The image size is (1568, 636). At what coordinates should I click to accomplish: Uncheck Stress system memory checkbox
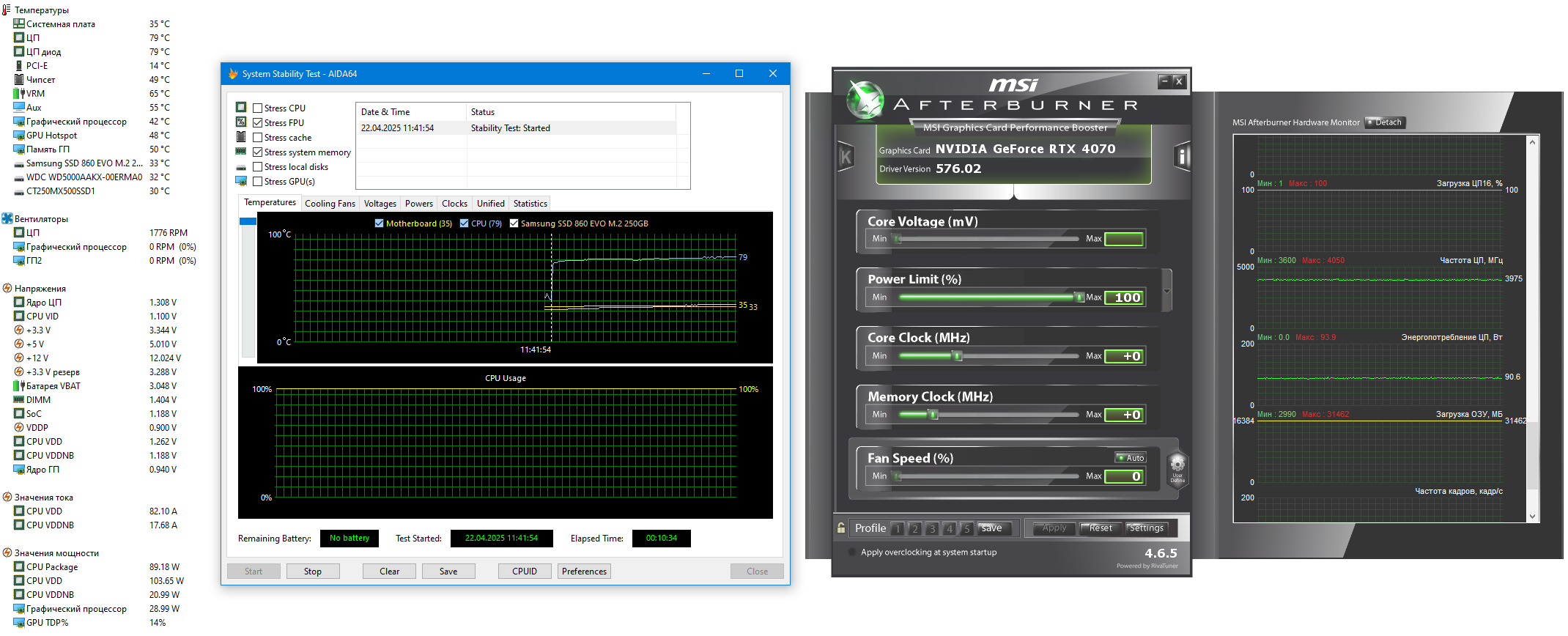click(x=257, y=152)
